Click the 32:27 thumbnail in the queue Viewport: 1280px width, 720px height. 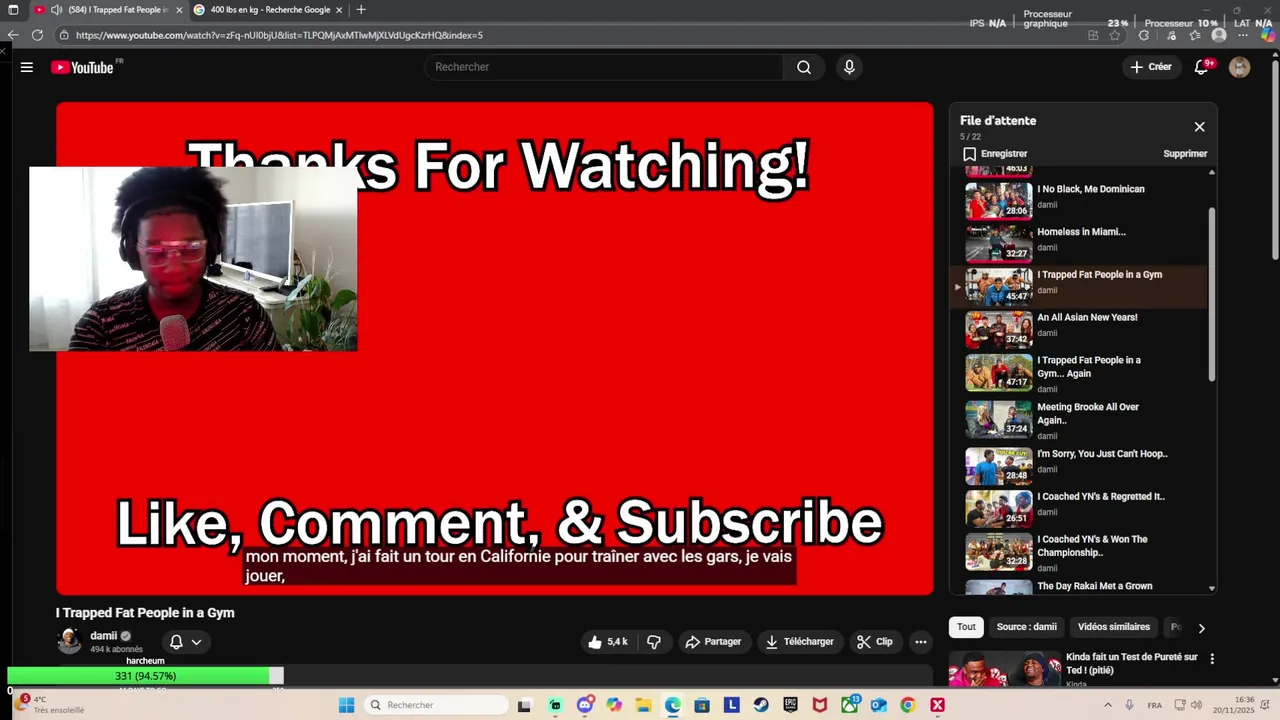tap(998, 243)
